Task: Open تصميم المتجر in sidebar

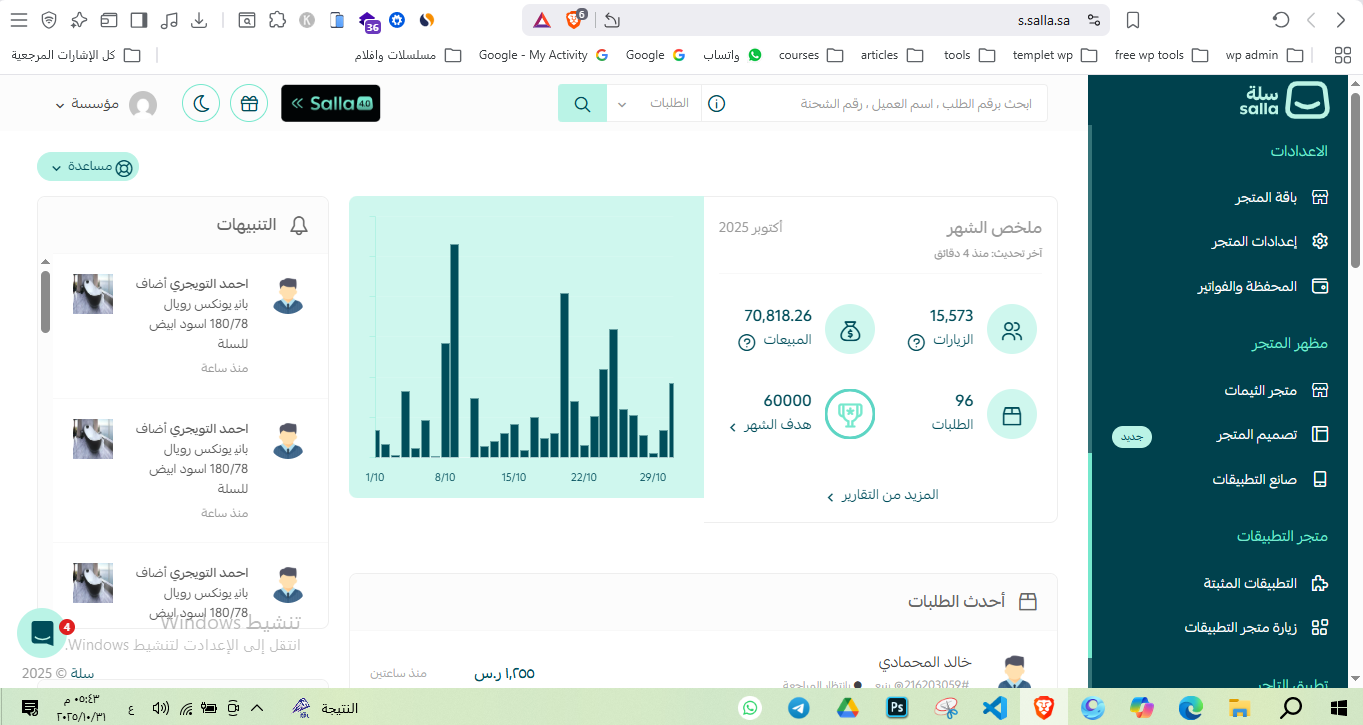Action: click(x=1272, y=435)
